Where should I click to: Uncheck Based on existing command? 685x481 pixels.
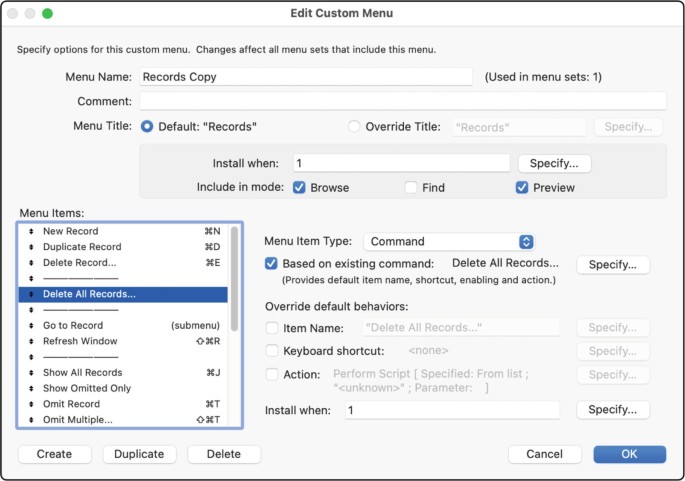pos(272,264)
